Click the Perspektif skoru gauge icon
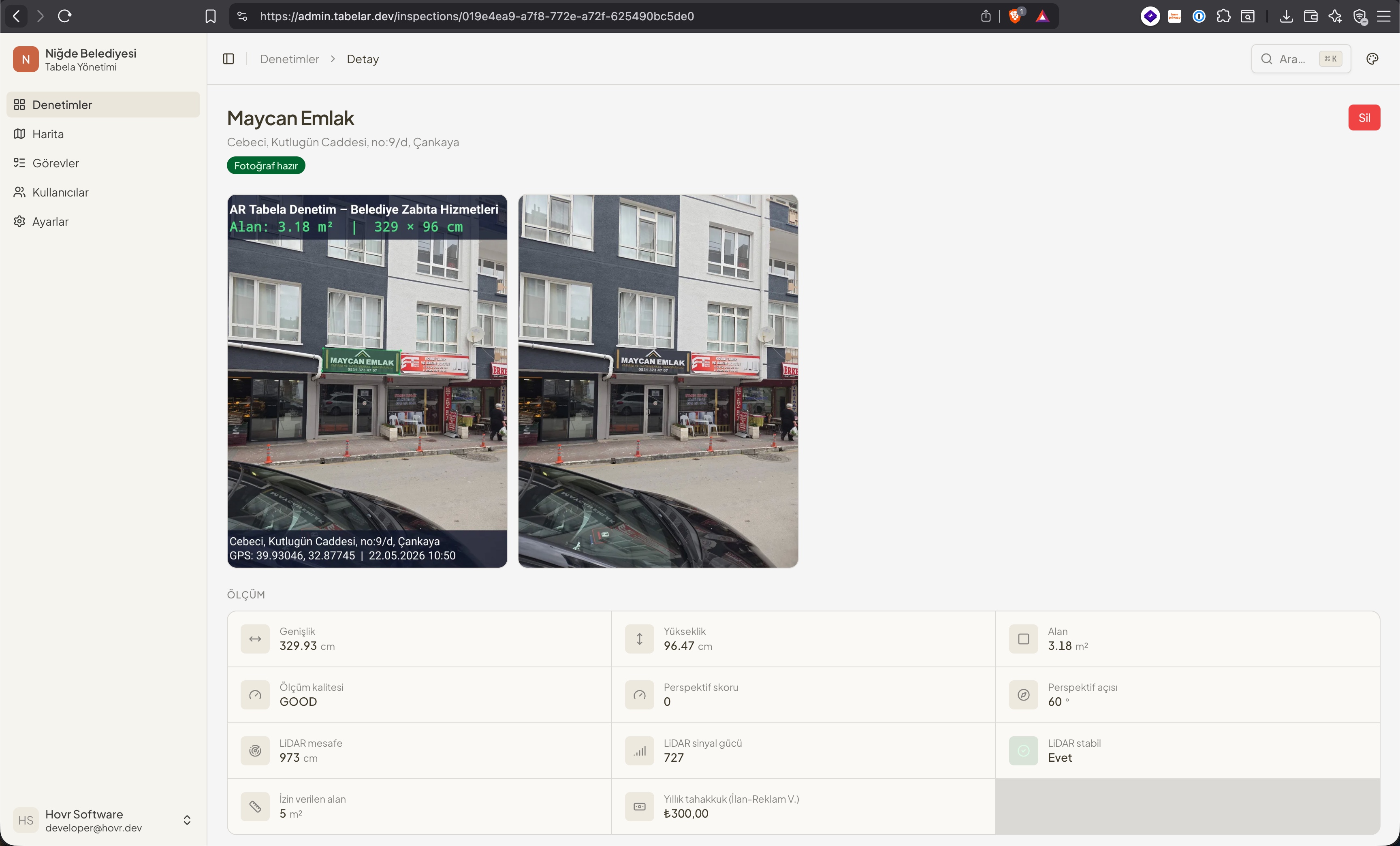Screen dimensions: 1400x846 coord(639,694)
